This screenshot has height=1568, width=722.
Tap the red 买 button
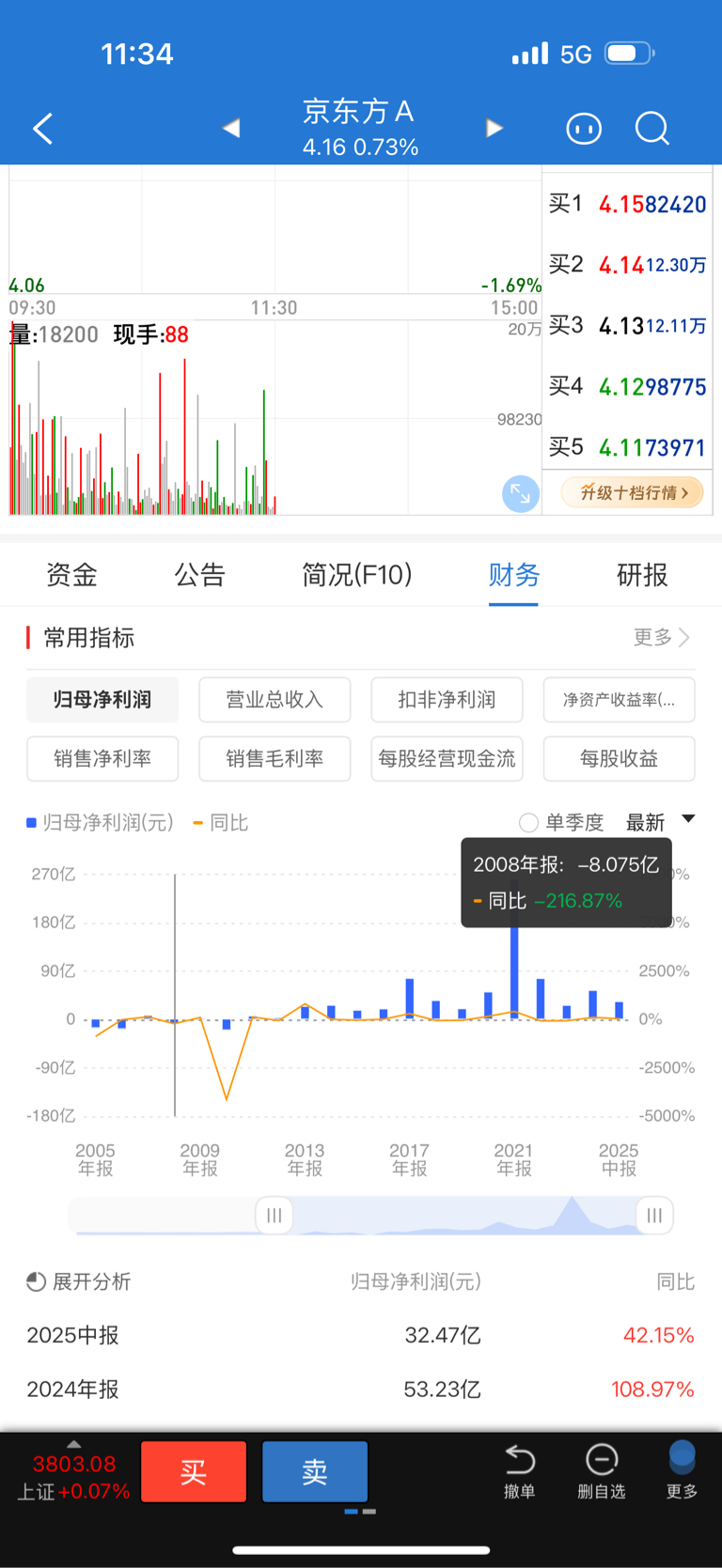tap(194, 1471)
